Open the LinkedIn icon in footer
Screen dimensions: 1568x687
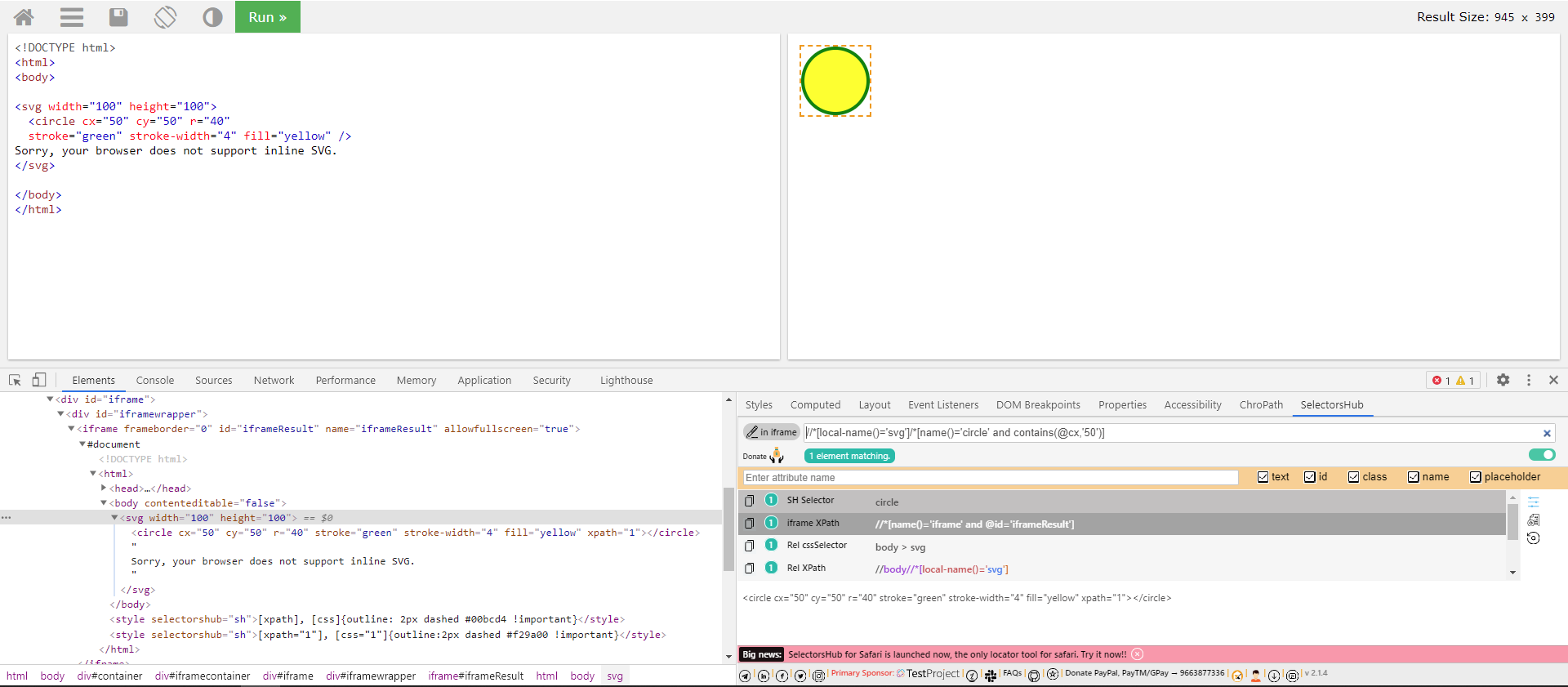point(764,676)
